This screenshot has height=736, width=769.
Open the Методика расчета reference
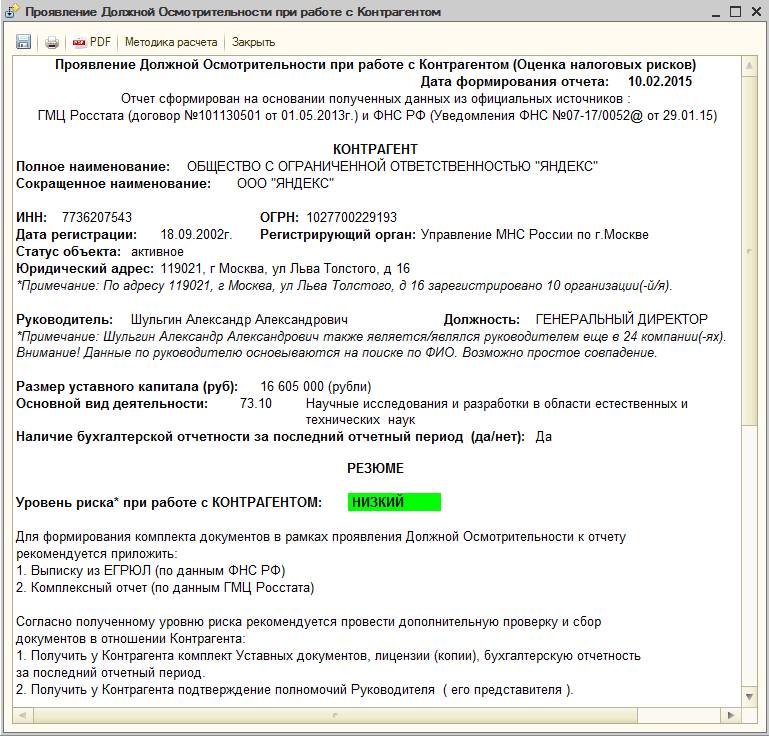tap(171, 42)
